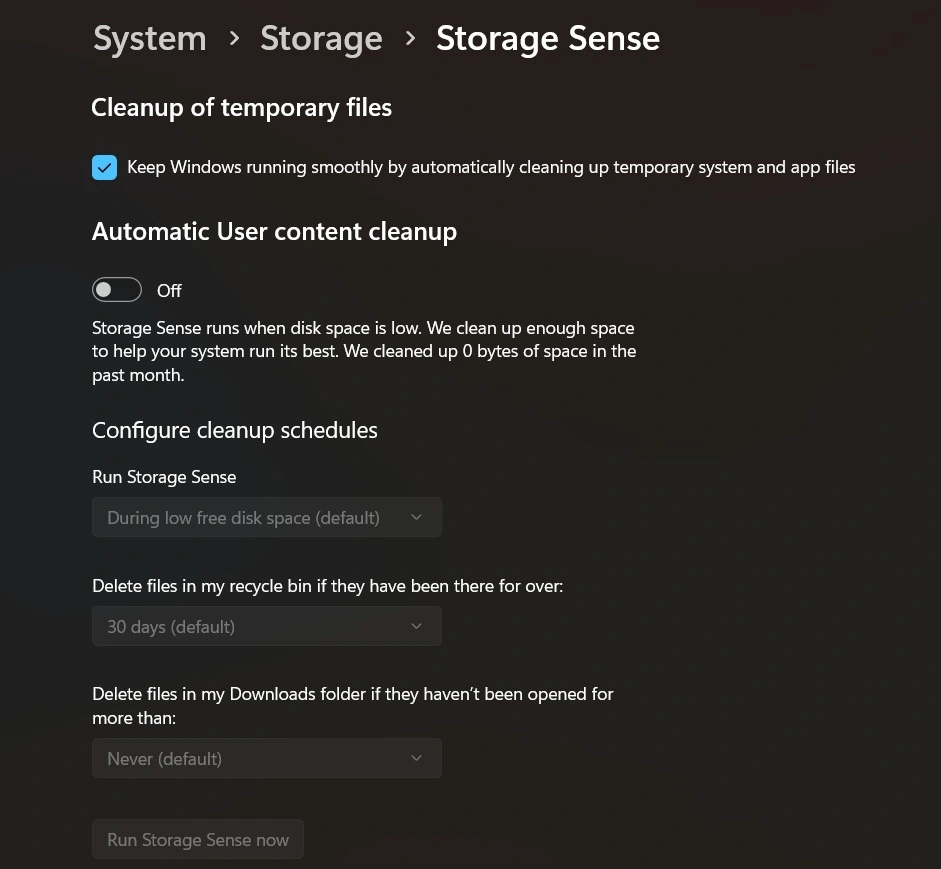Viewport: 941px width, 869px height.
Task: Open the Downloads folder cleanup schedule dropdown
Action: [266, 758]
